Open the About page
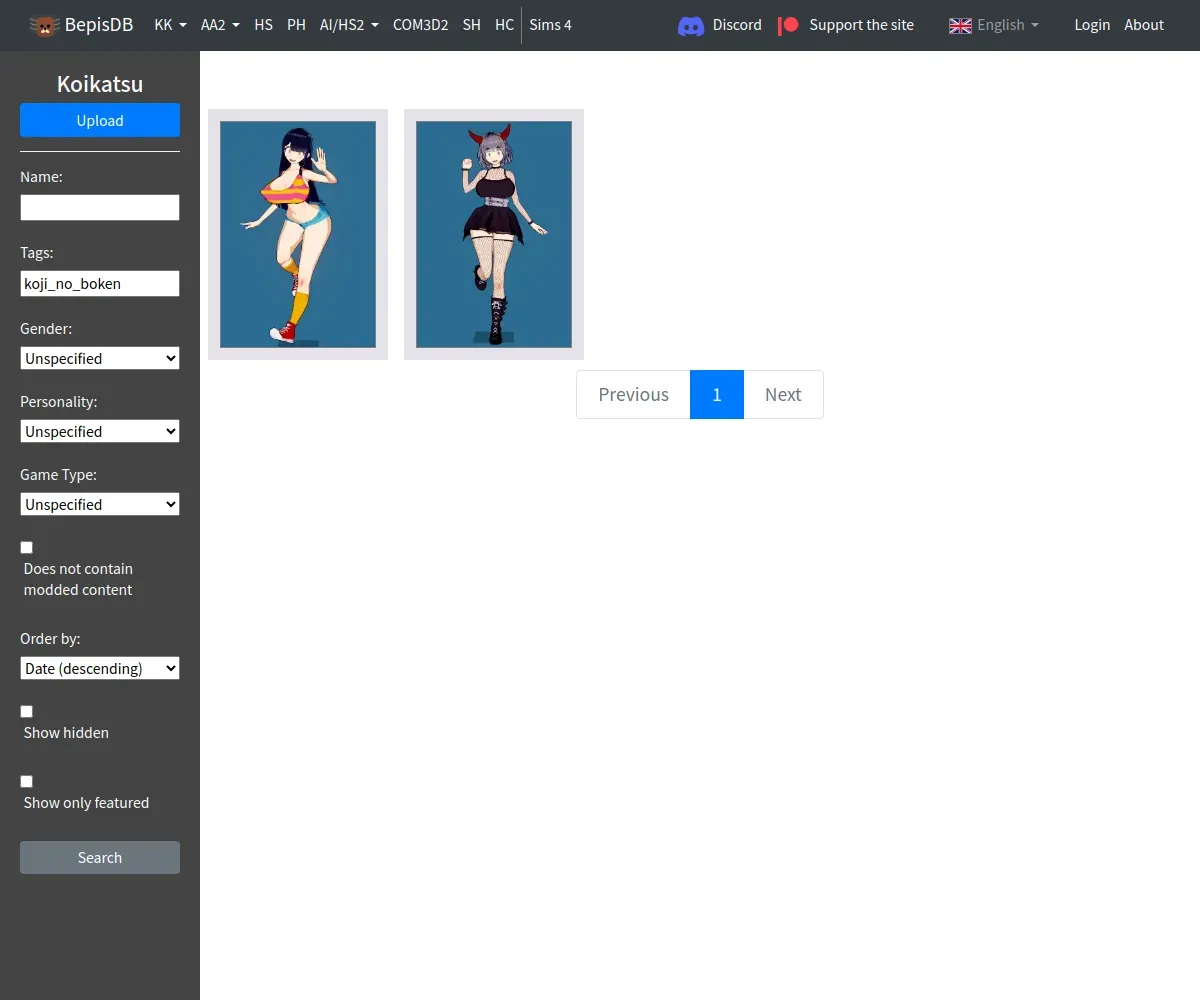The image size is (1200, 1000). (1144, 25)
